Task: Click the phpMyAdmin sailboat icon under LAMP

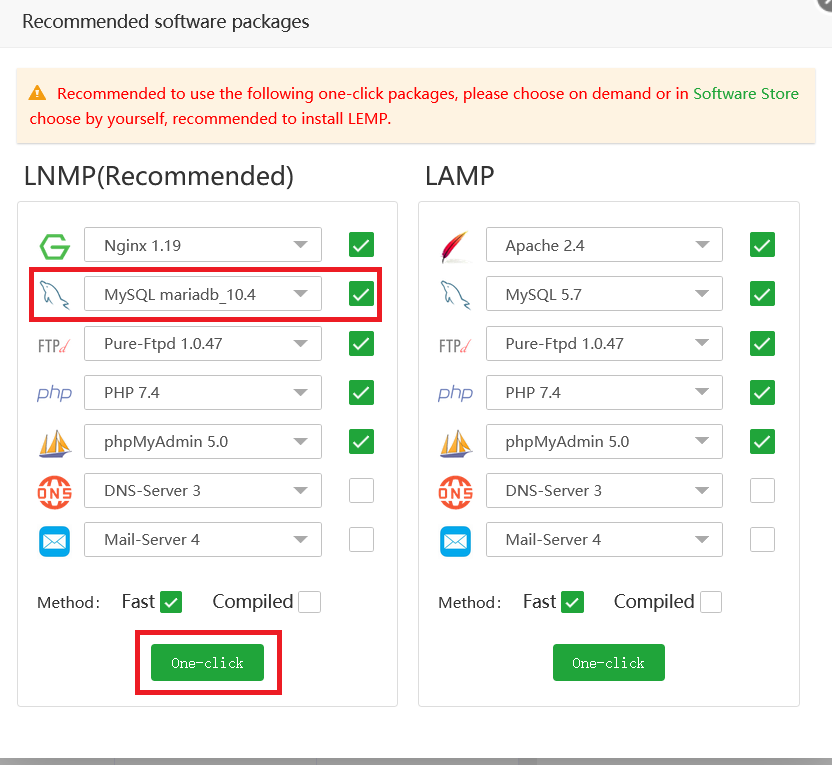Action: [x=456, y=442]
